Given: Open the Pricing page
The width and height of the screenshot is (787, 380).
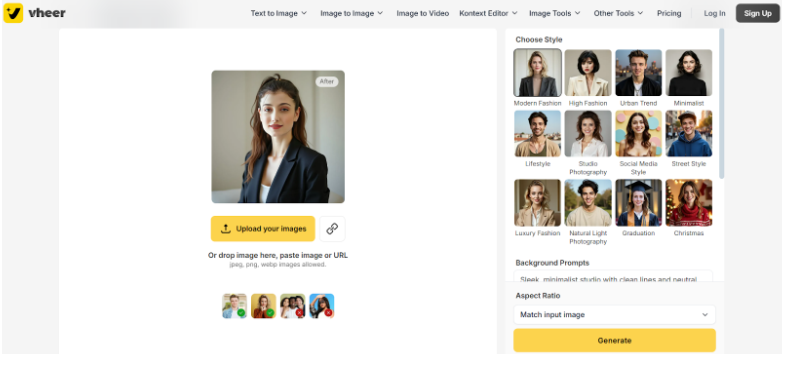Looking at the screenshot, I should tap(669, 14).
